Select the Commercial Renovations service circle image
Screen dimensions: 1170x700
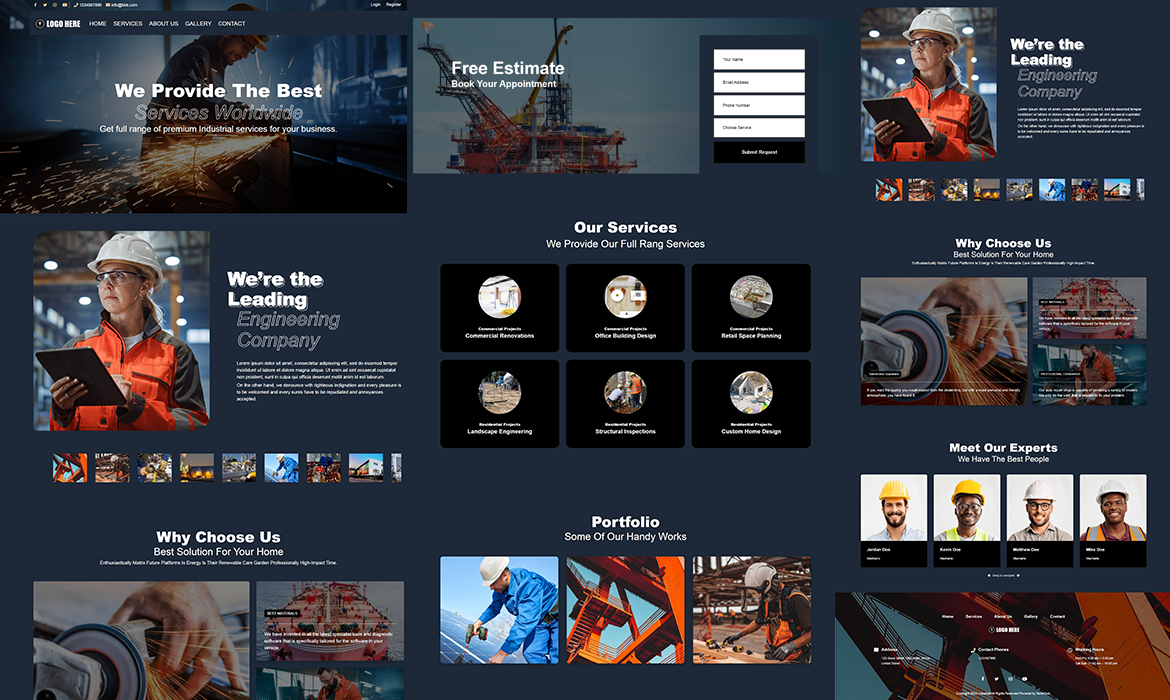pyautogui.click(x=499, y=297)
